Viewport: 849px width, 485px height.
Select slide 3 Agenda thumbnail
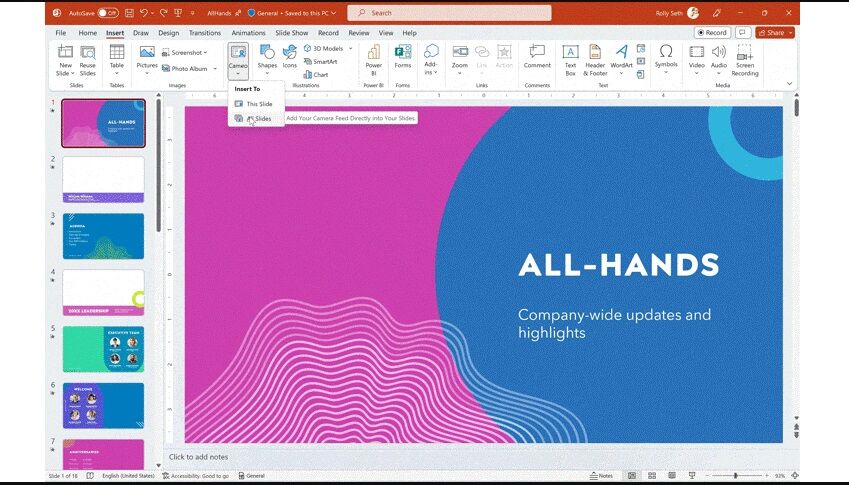pyautogui.click(x=103, y=236)
